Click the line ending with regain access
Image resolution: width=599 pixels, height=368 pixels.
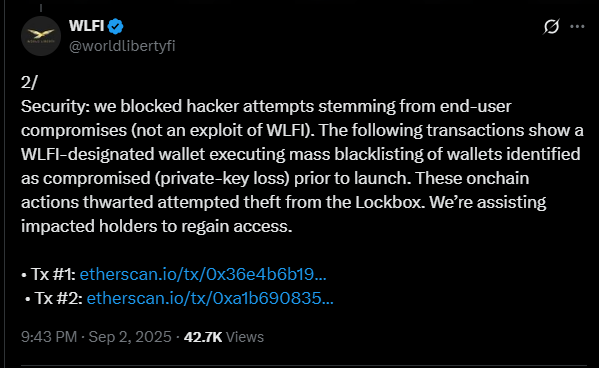[x=157, y=226]
